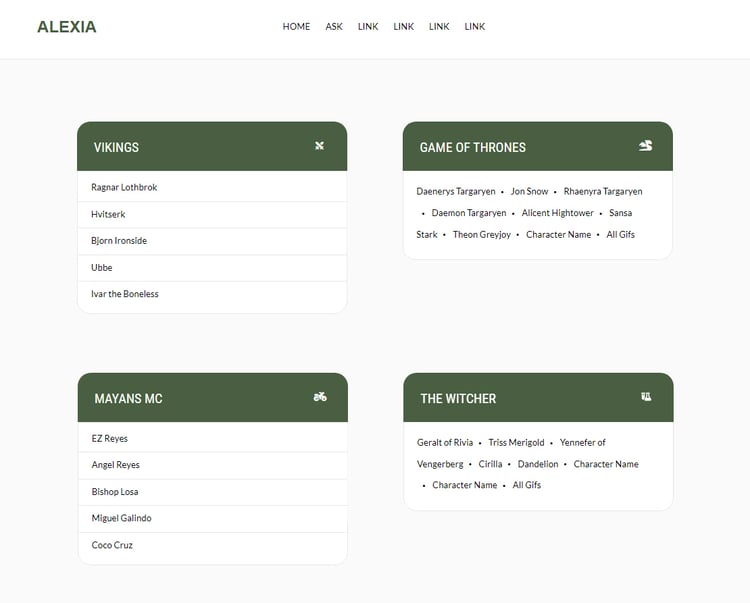Select the Jon Snow link
This screenshot has width=750, height=603.
coord(529,191)
